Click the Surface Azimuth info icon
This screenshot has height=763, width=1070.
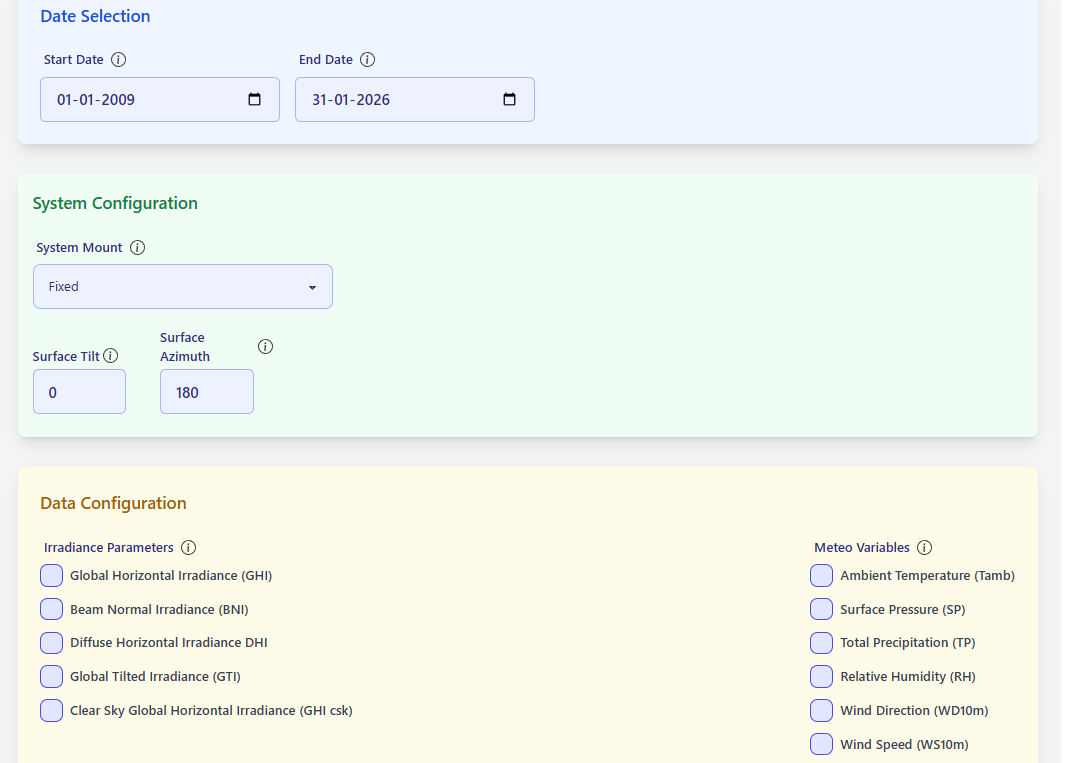265,347
